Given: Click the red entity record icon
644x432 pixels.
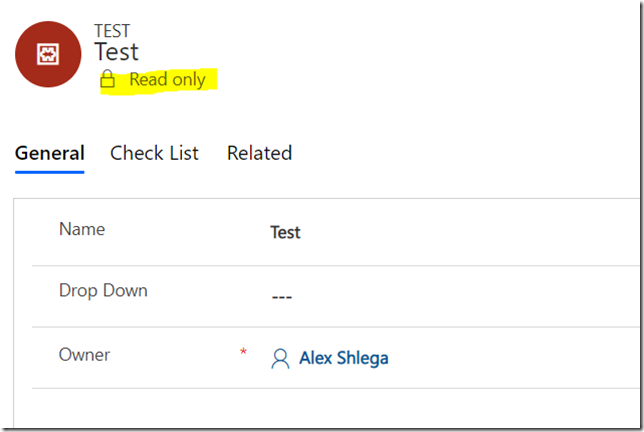Looking at the screenshot, I should coord(48,54).
